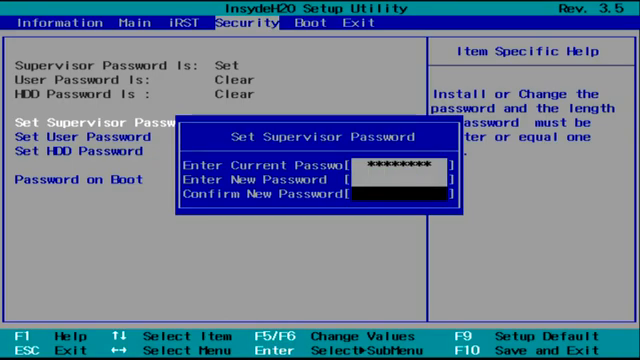This screenshot has height=360, width=640.
Task: Click the 'HDD Password Is :' label
Action: 82,94
